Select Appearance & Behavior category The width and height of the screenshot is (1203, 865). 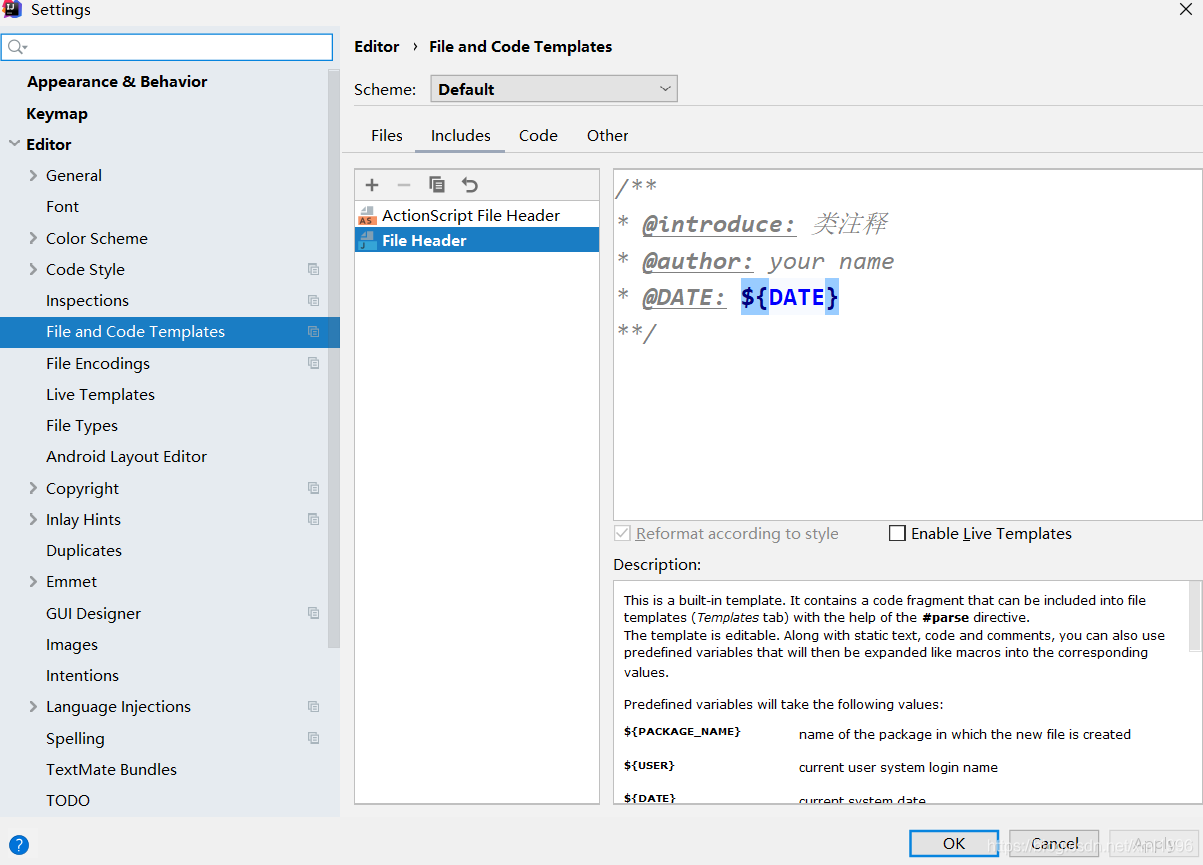pos(117,81)
